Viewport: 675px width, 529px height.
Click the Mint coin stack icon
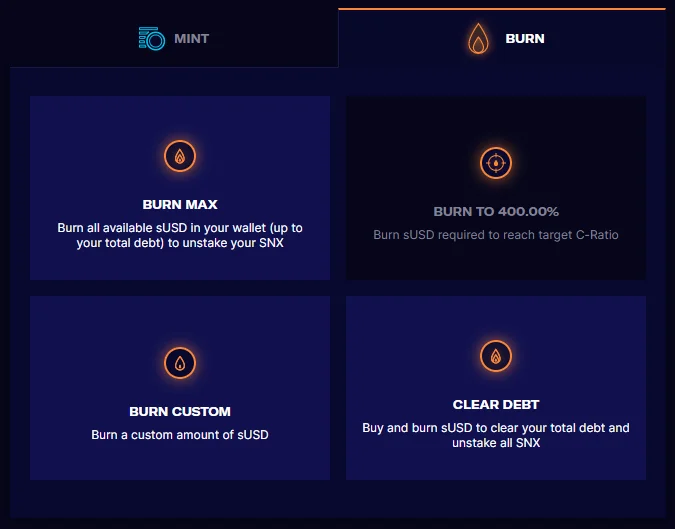pos(152,39)
